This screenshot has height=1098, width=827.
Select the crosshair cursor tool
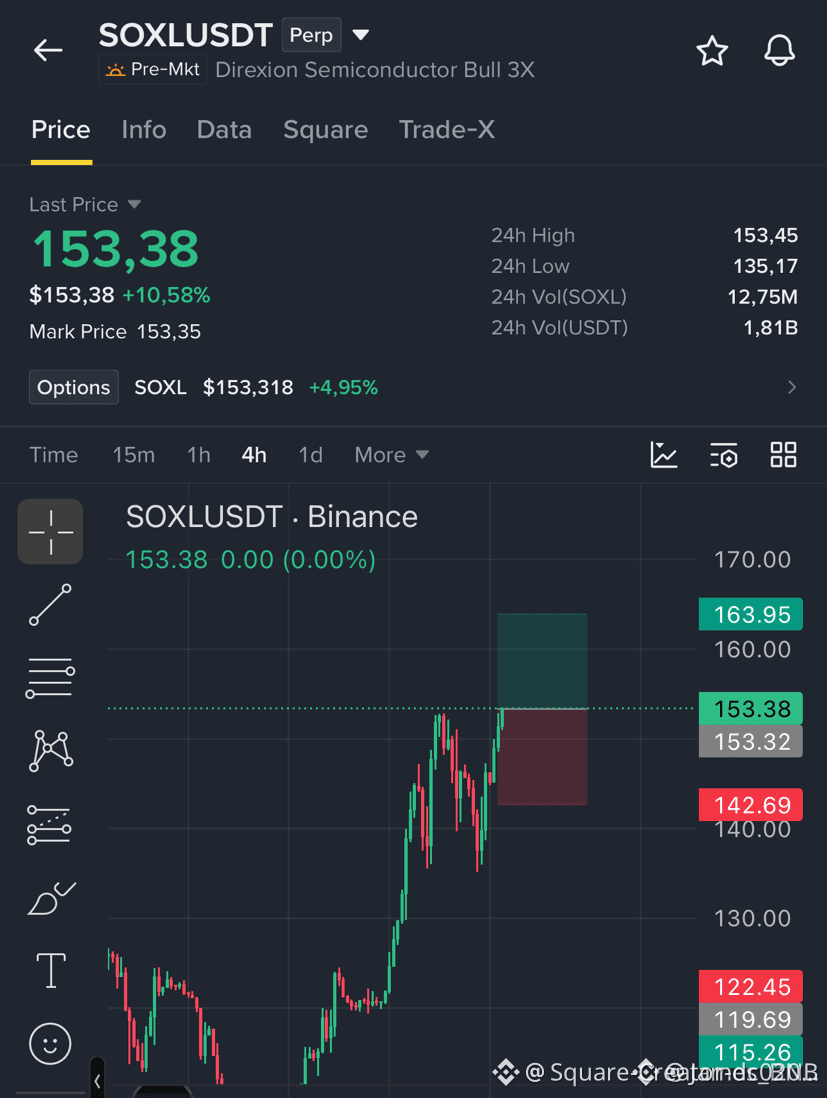click(50, 532)
